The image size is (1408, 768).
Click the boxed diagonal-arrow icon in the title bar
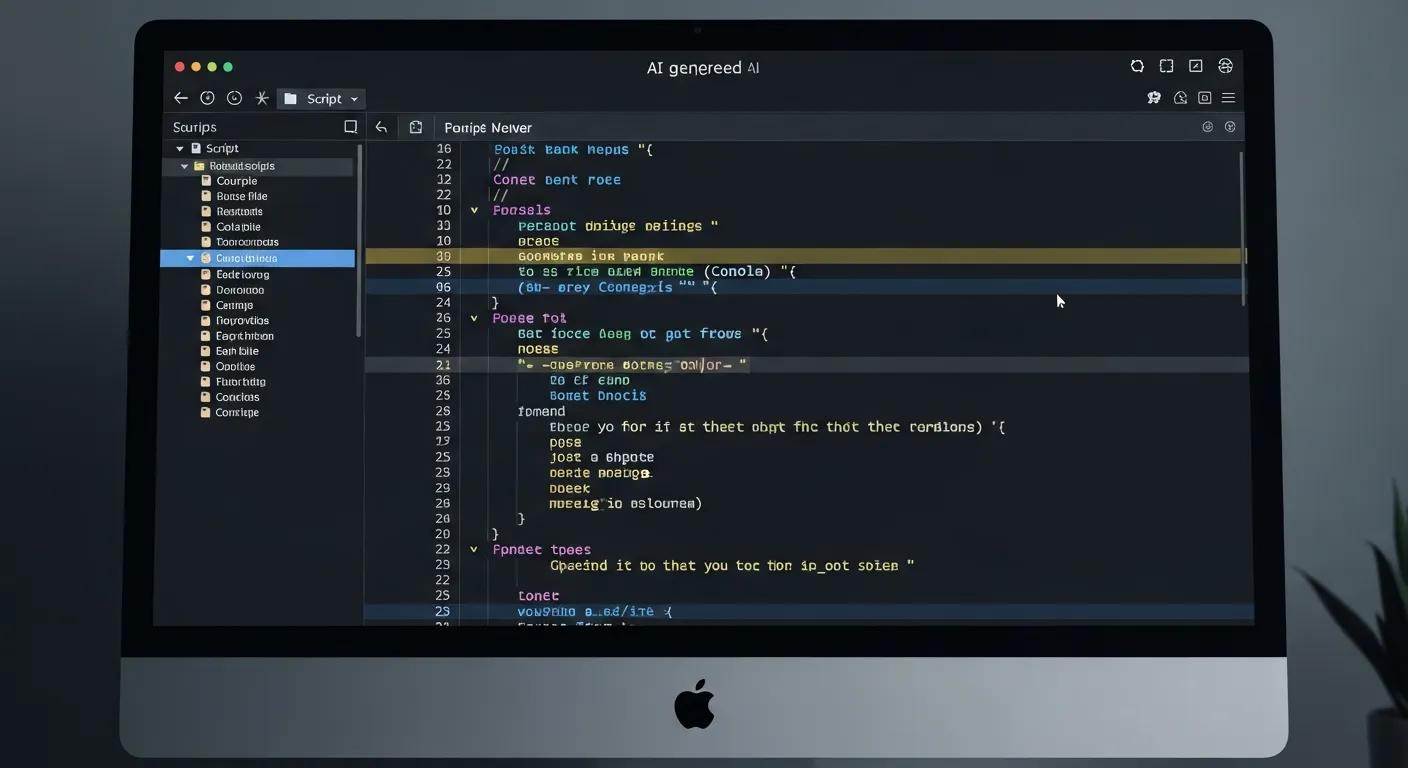pyautogui.click(x=1195, y=65)
